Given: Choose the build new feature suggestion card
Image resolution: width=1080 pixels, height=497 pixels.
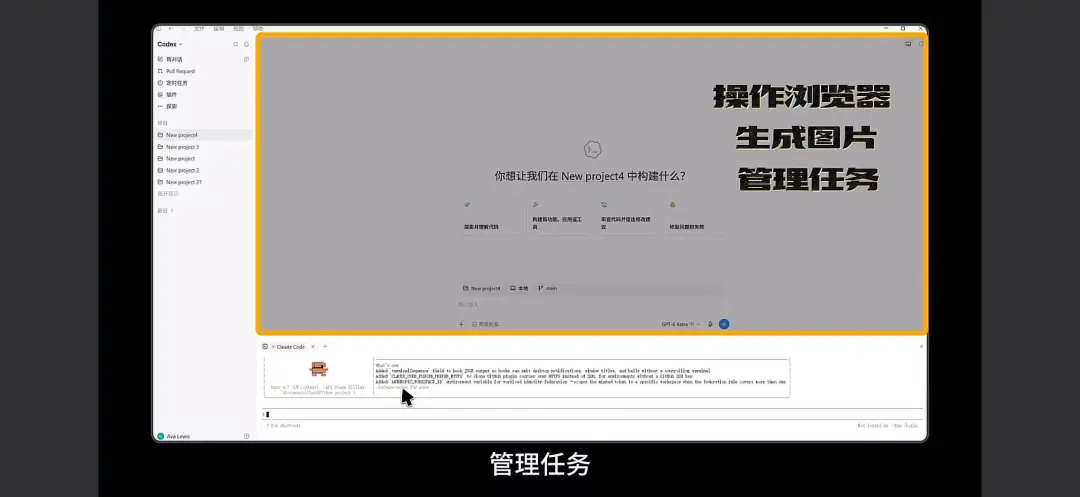Looking at the screenshot, I should pyautogui.click(x=559, y=216).
